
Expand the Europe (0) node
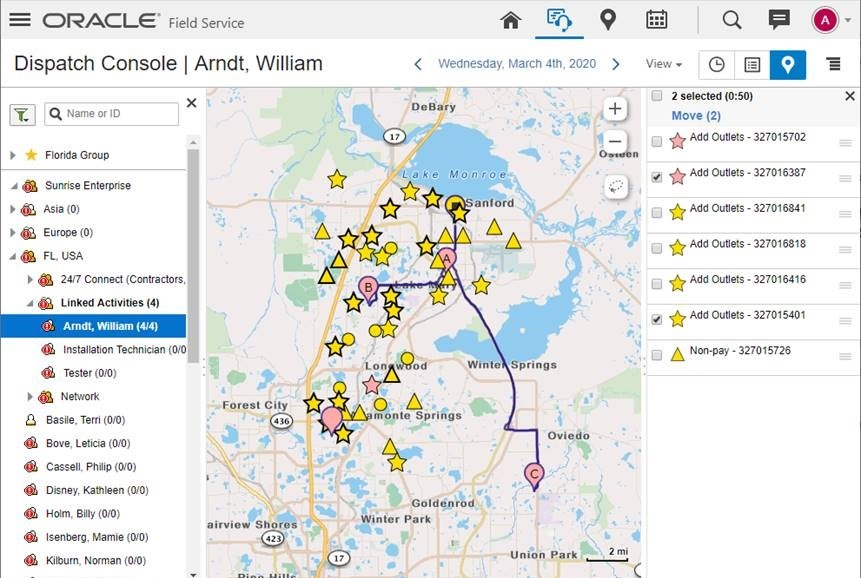13,233
